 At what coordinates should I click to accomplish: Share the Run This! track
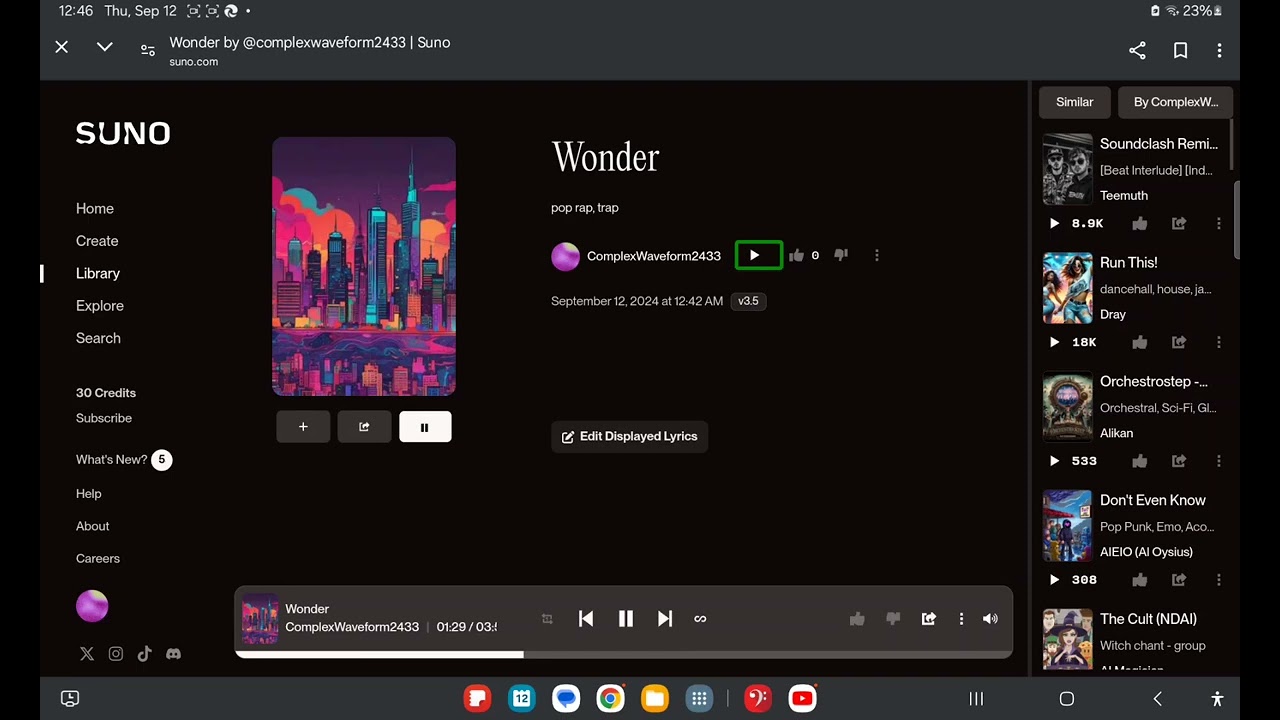click(1179, 342)
